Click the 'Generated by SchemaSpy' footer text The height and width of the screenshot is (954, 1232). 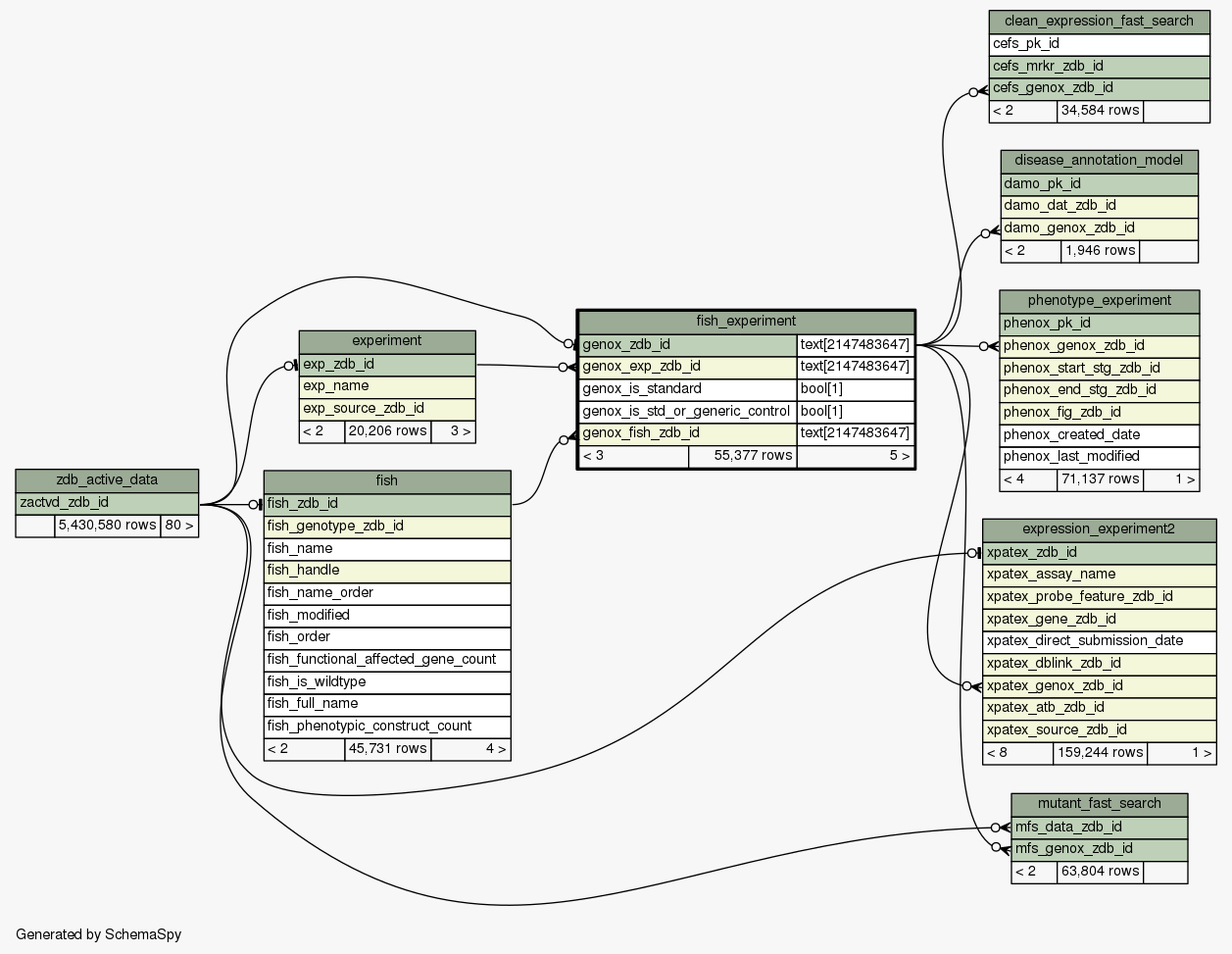[99, 934]
